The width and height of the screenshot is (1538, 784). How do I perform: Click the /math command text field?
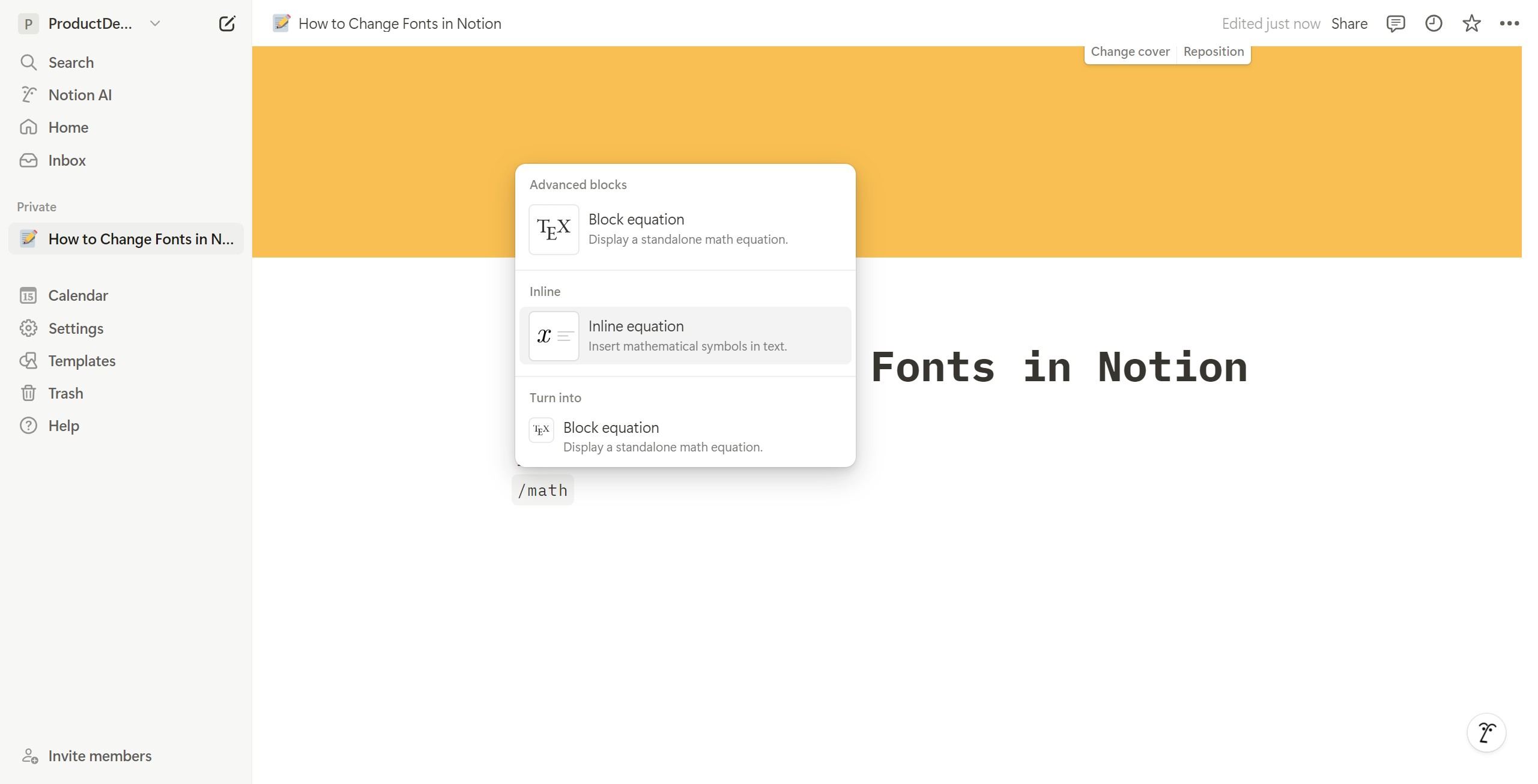point(543,490)
